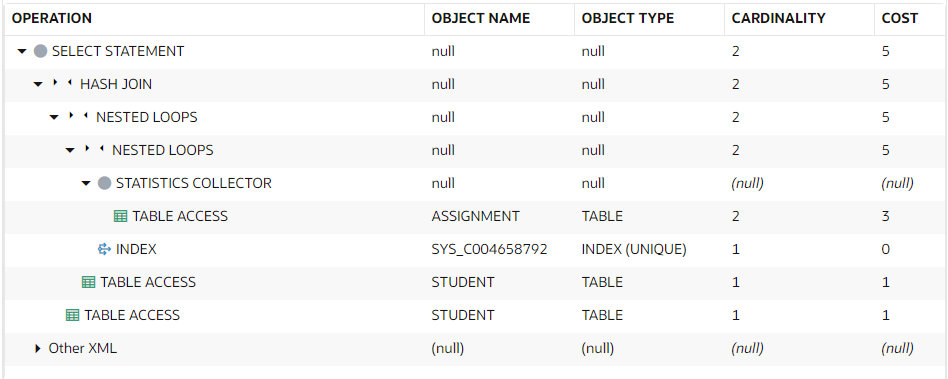Click the join icon beside HASH JOIN

click(x=63, y=84)
